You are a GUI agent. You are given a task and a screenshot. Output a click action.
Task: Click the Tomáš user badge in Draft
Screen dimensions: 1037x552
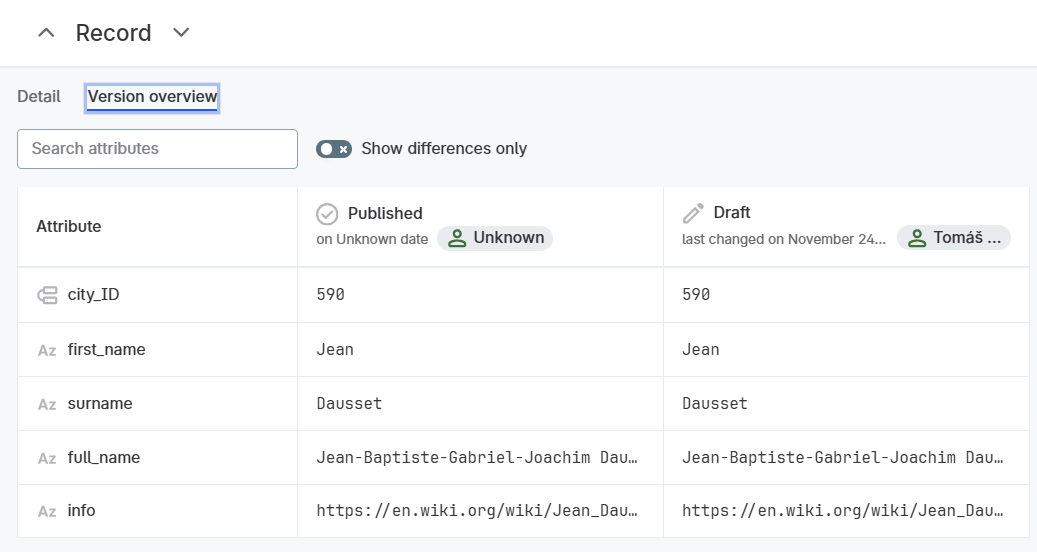coord(954,238)
